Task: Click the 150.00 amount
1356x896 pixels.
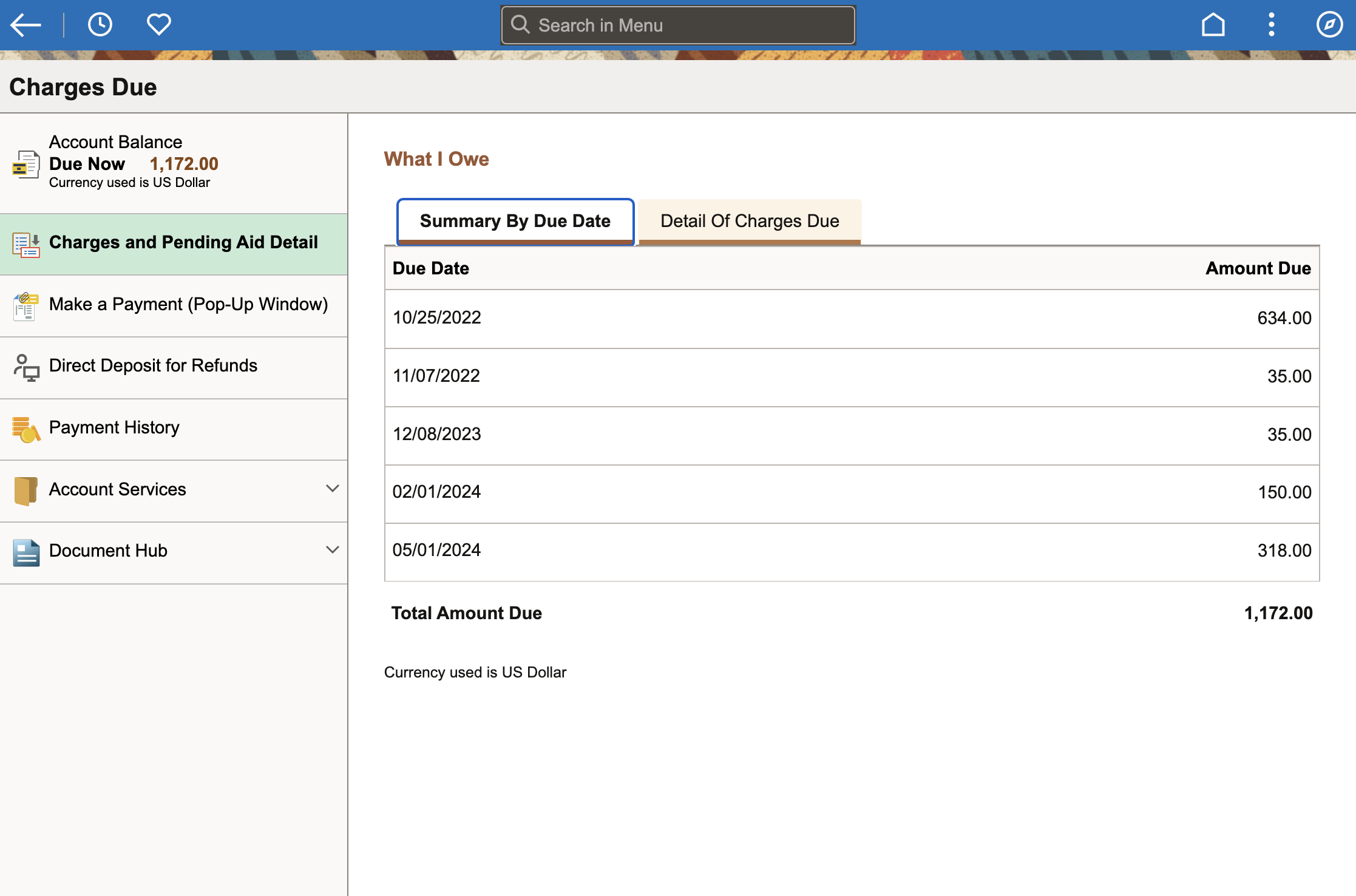Action: pos(1284,492)
